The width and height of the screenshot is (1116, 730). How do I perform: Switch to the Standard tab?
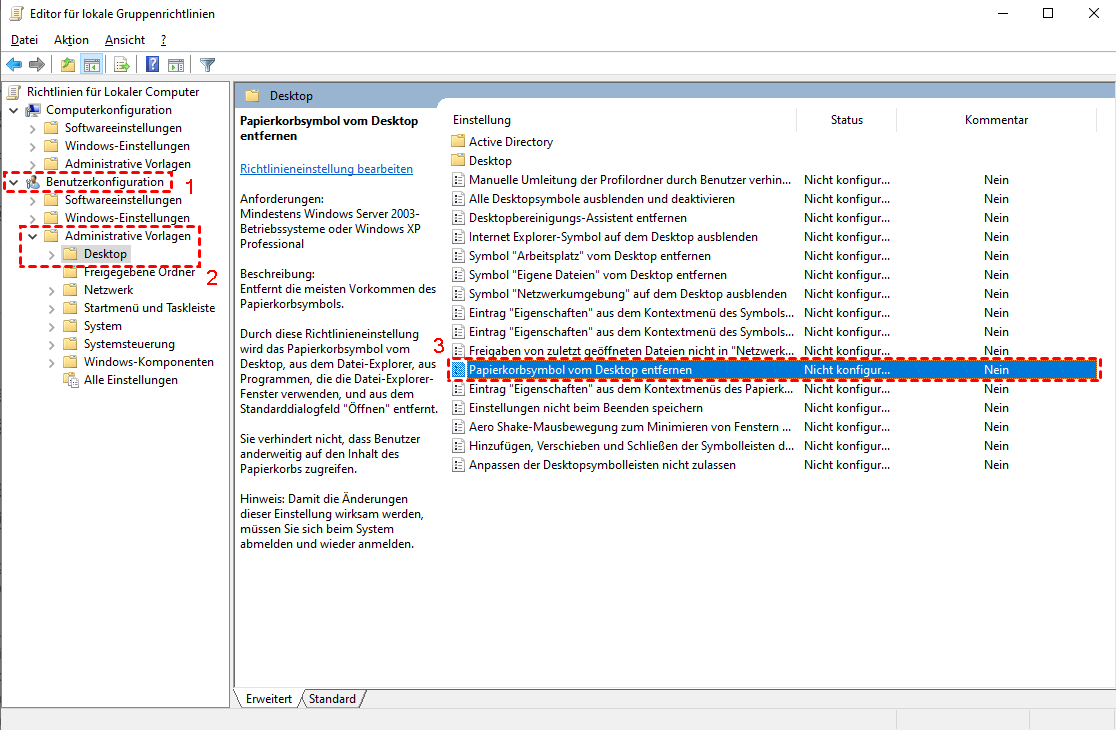click(x=332, y=699)
